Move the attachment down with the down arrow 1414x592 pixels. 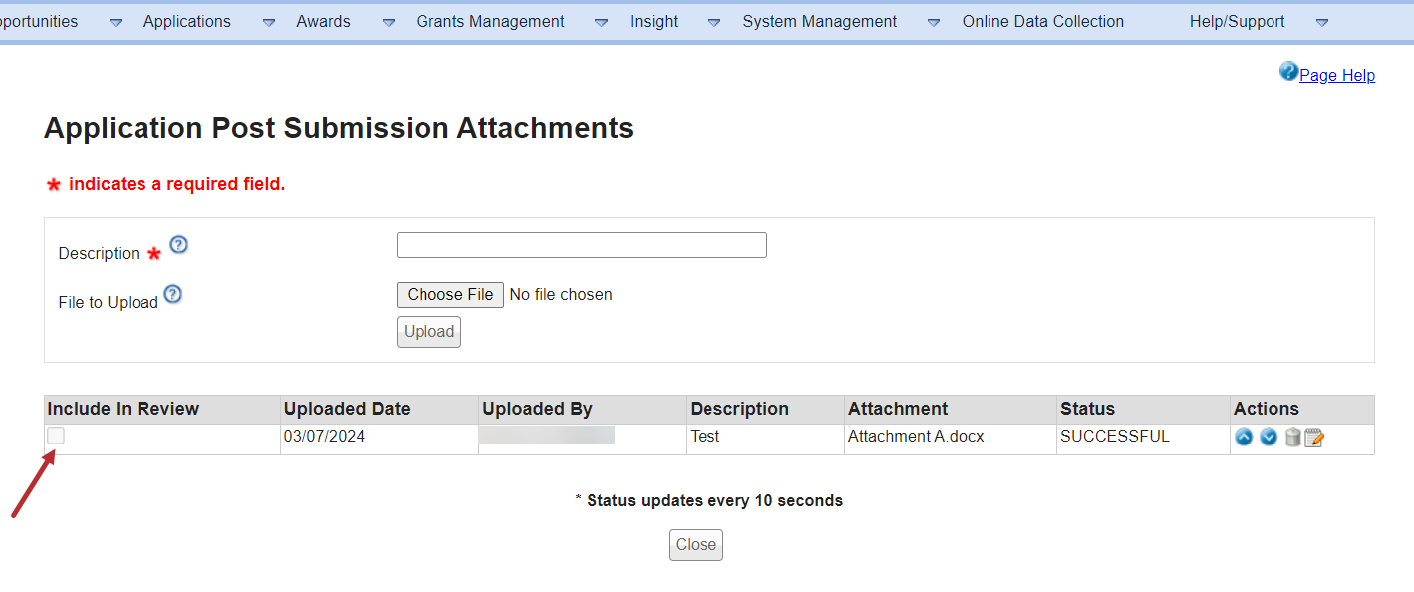click(1268, 437)
